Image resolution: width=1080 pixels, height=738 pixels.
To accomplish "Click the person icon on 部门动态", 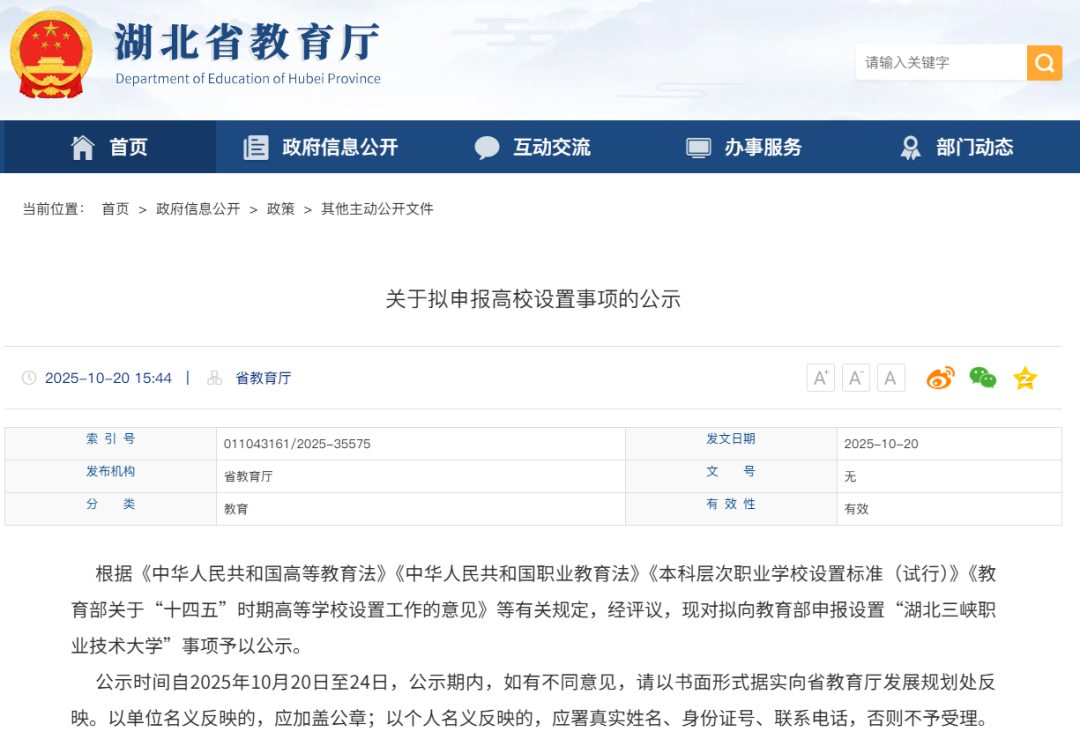I will pyautogui.click(x=910, y=146).
